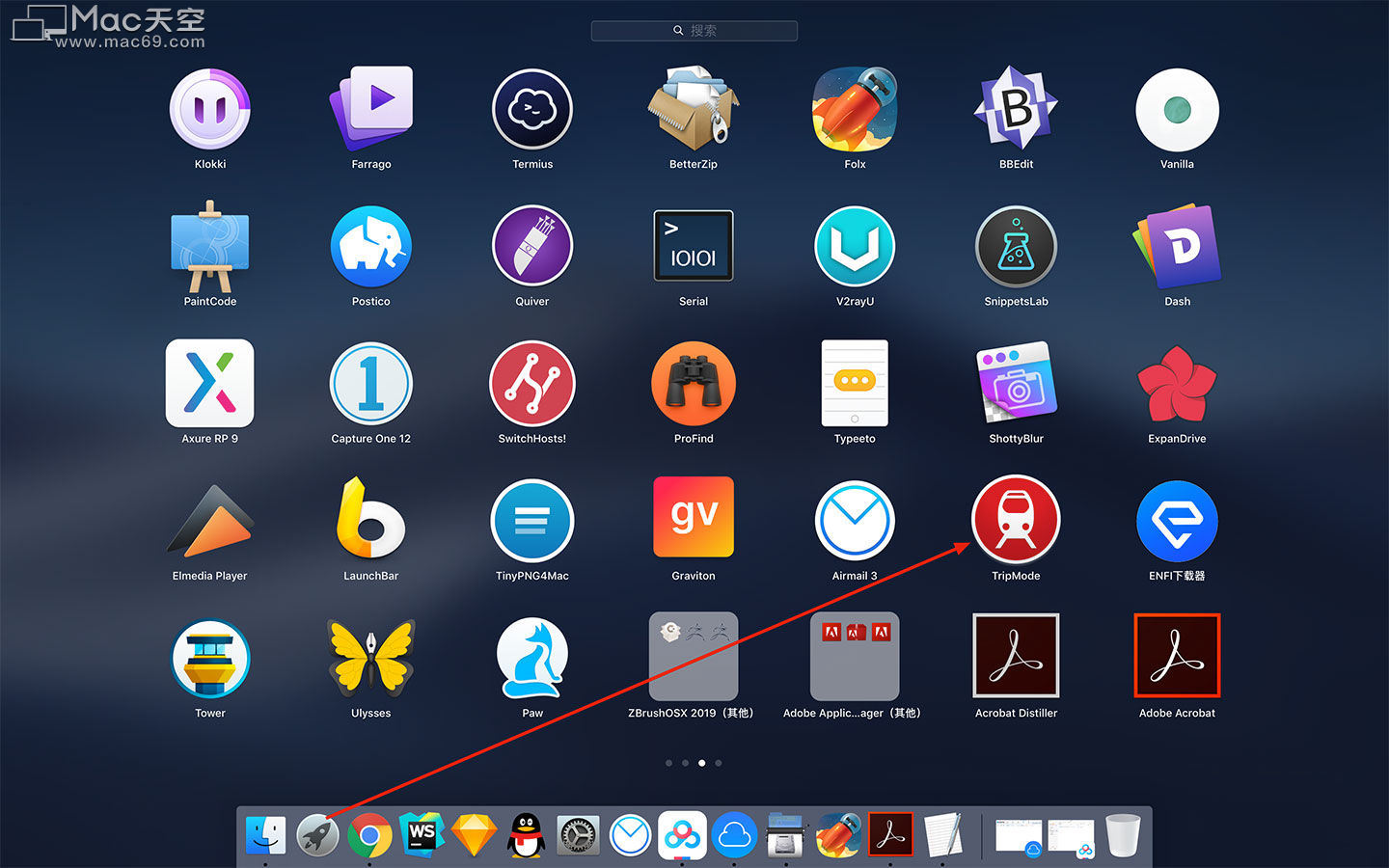Open the Termius app
The height and width of the screenshot is (868, 1389).
click(x=532, y=110)
